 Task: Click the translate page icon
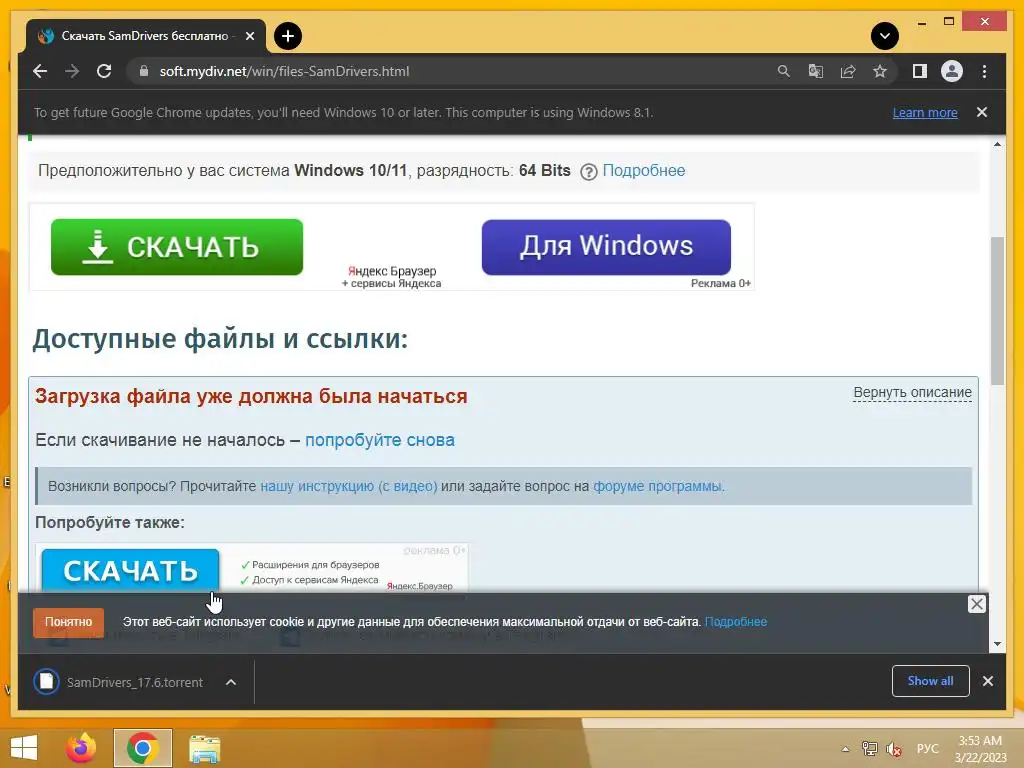point(816,71)
